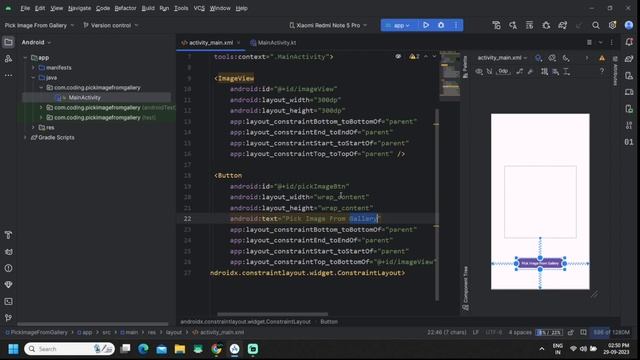Image resolution: width=640 pixels, height=360 pixels.
Task: Open Terminal tool window icon
Action: pos(8,301)
